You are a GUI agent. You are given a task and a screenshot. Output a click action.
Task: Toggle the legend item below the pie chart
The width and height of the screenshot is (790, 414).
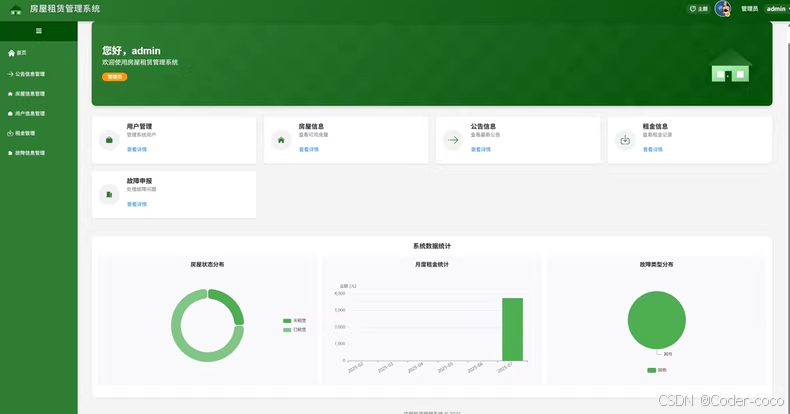coord(656,370)
